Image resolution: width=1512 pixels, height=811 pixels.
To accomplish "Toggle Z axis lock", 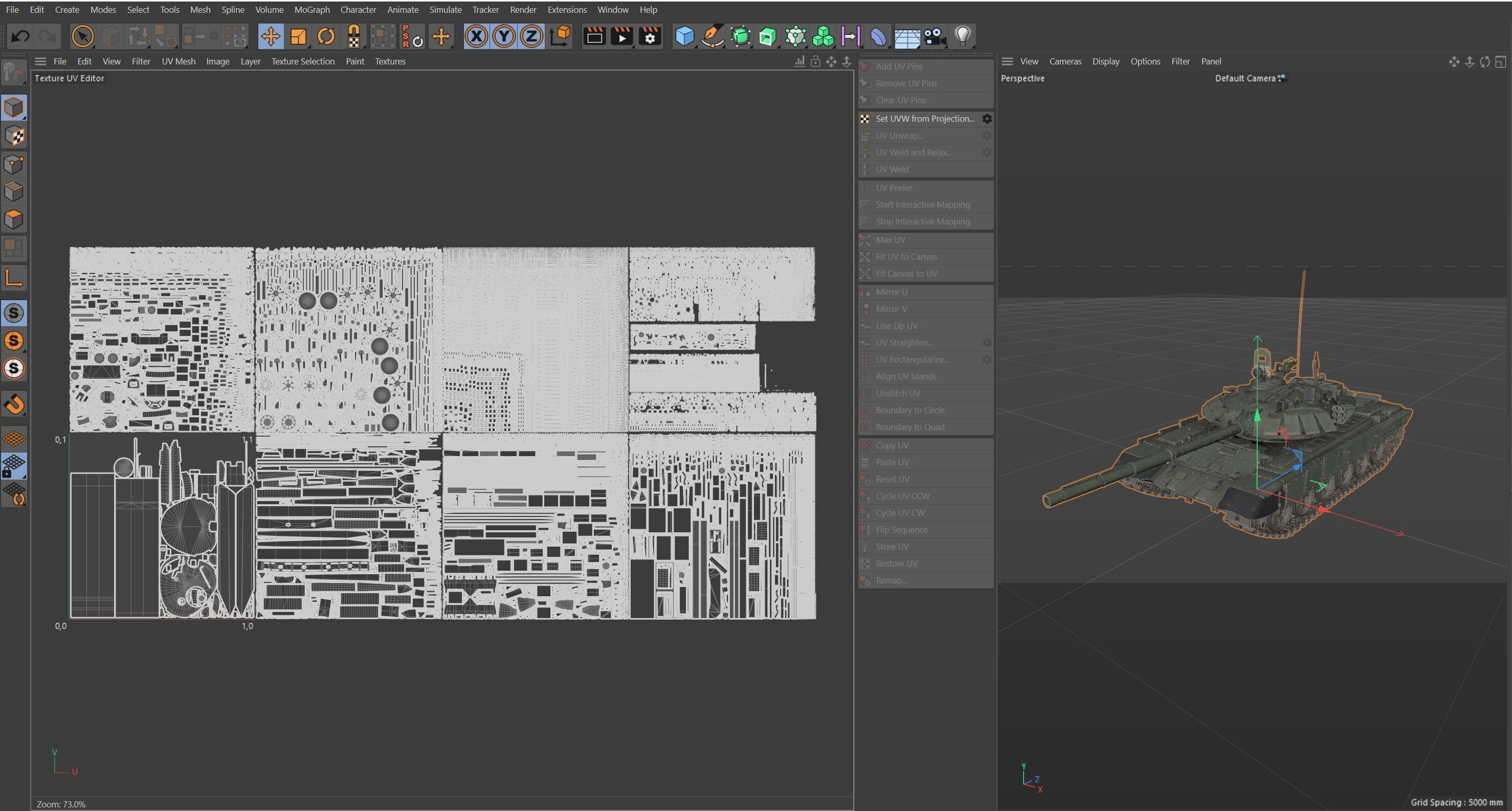I will coord(531,36).
